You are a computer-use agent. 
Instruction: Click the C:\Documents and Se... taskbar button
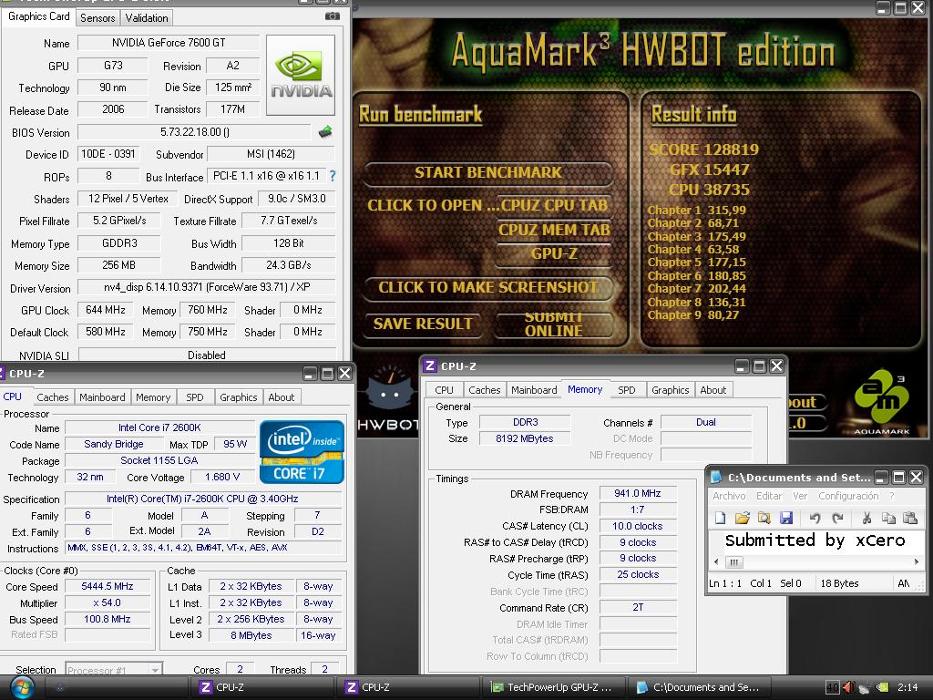[699, 687]
